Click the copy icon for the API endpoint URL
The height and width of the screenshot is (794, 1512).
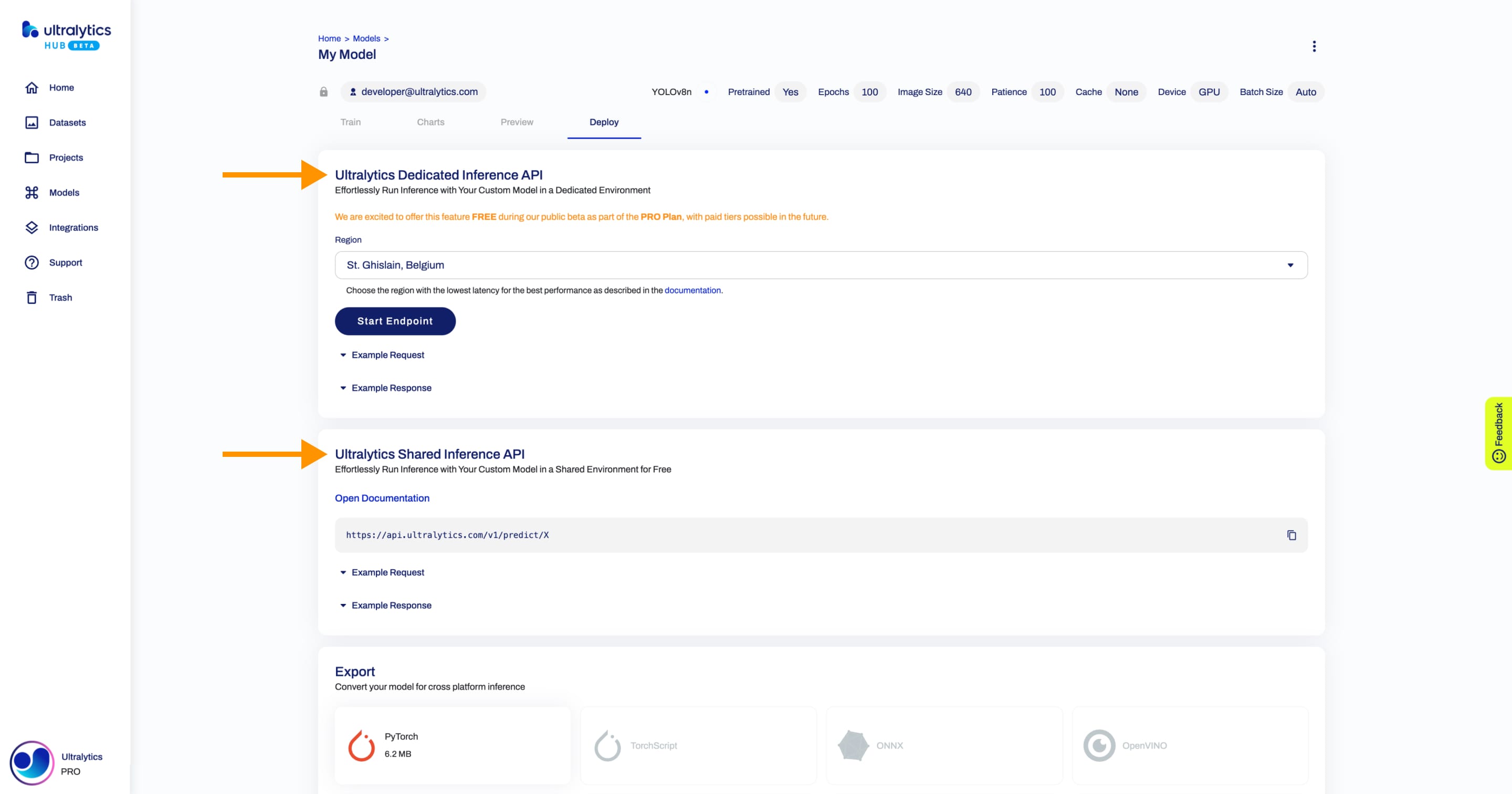point(1291,534)
